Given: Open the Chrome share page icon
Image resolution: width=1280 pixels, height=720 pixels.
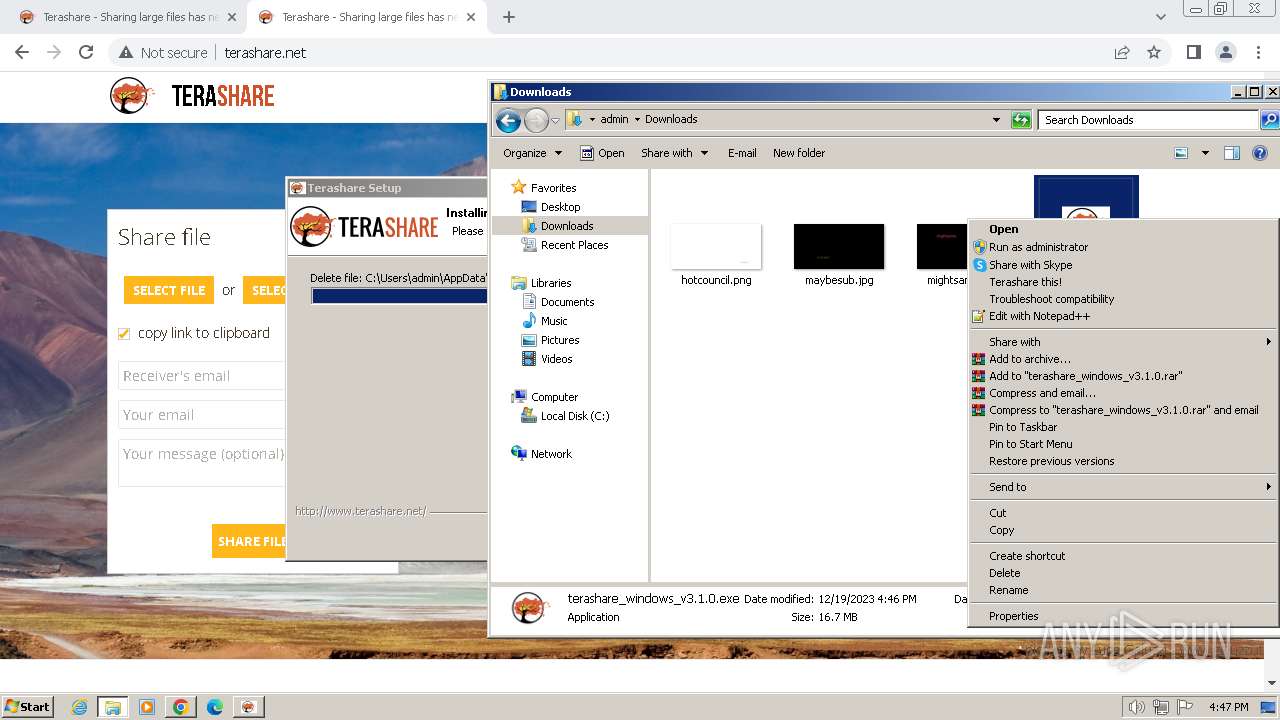Looking at the screenshot, I should point(1122,52).
